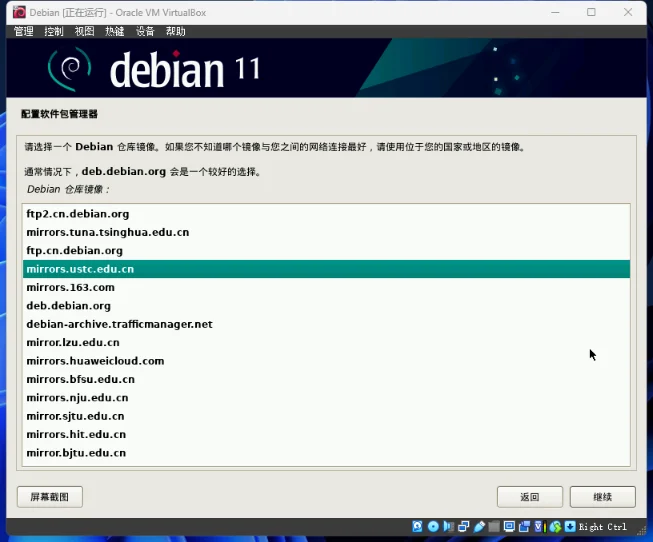The height and width of the screenshot is (542, 653).
Task: Select mirror.bjtu.edu.cn mirror
Action: [x=326, y=453]
